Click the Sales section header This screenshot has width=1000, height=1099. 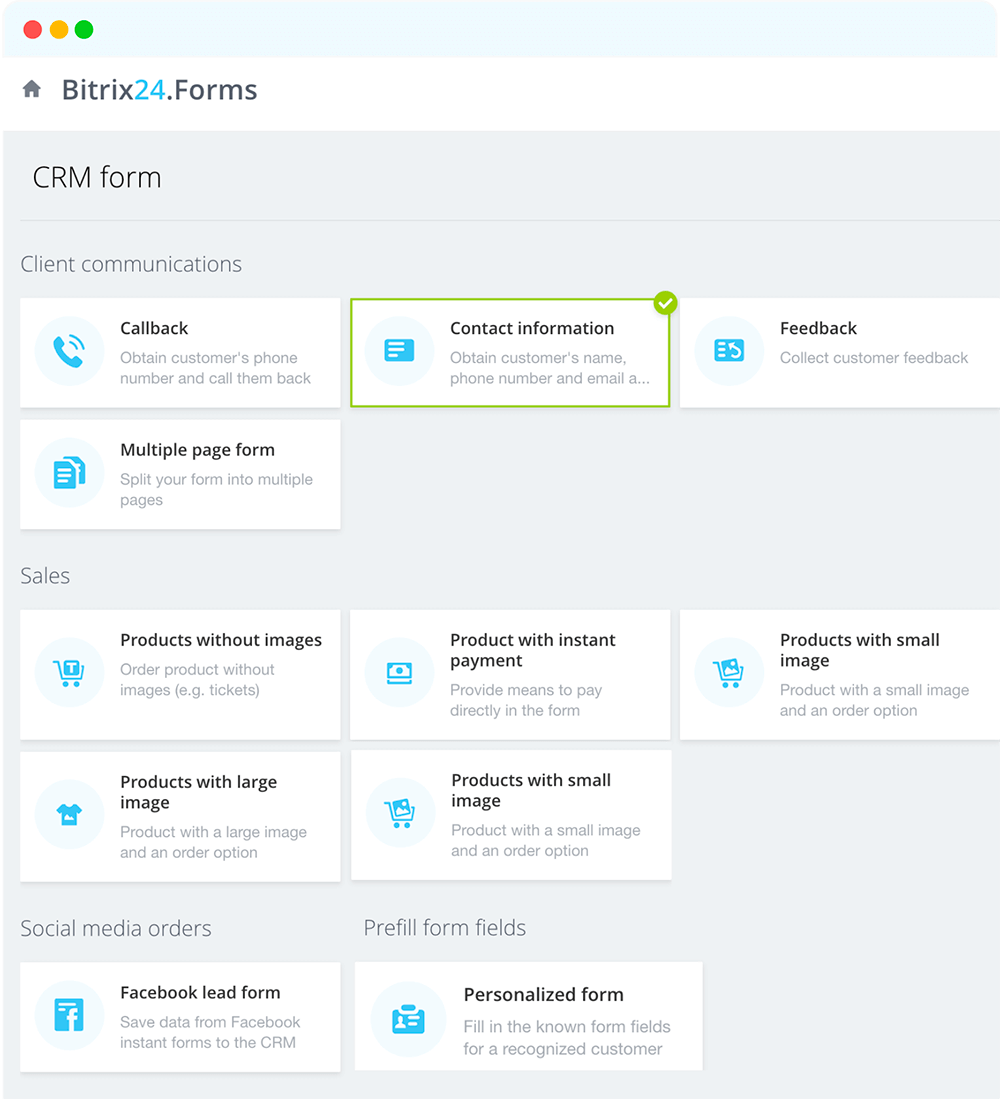pyautogui.click(x=45, y=576)
